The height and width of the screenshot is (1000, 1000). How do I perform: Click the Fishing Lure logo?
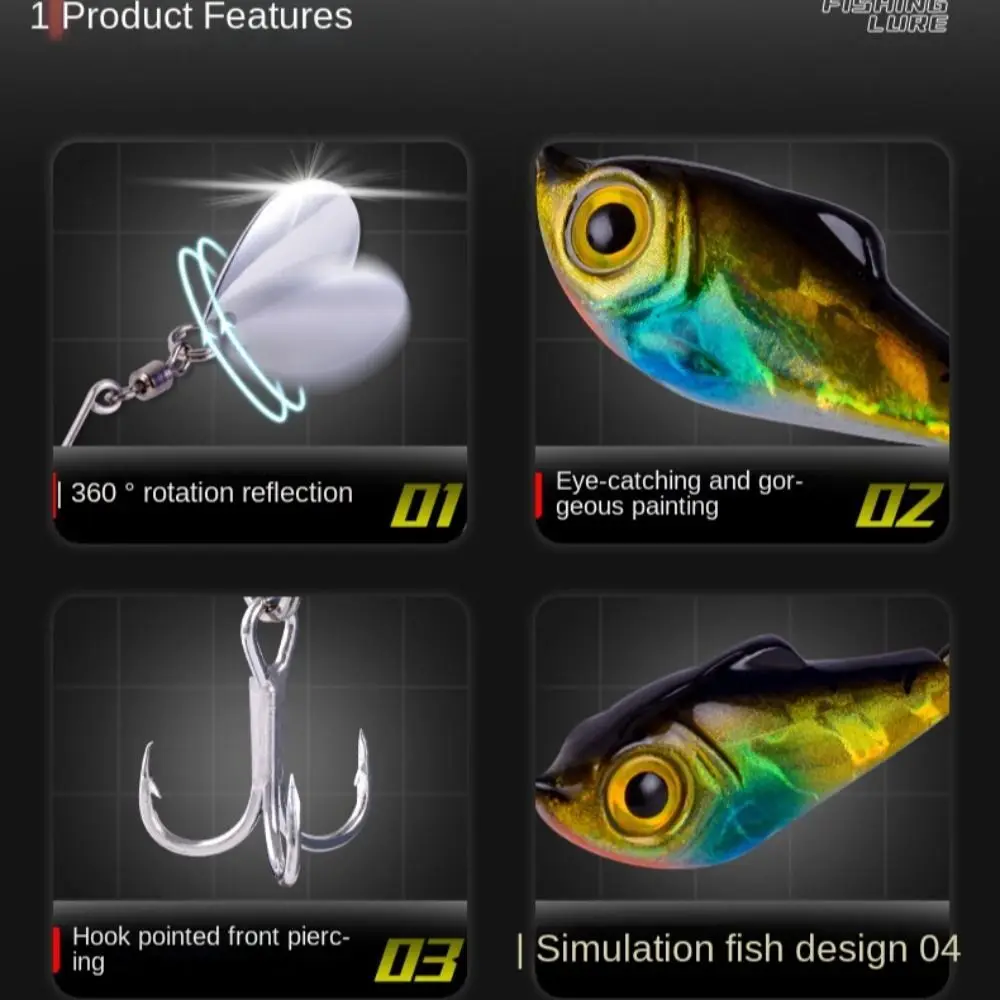885,16
